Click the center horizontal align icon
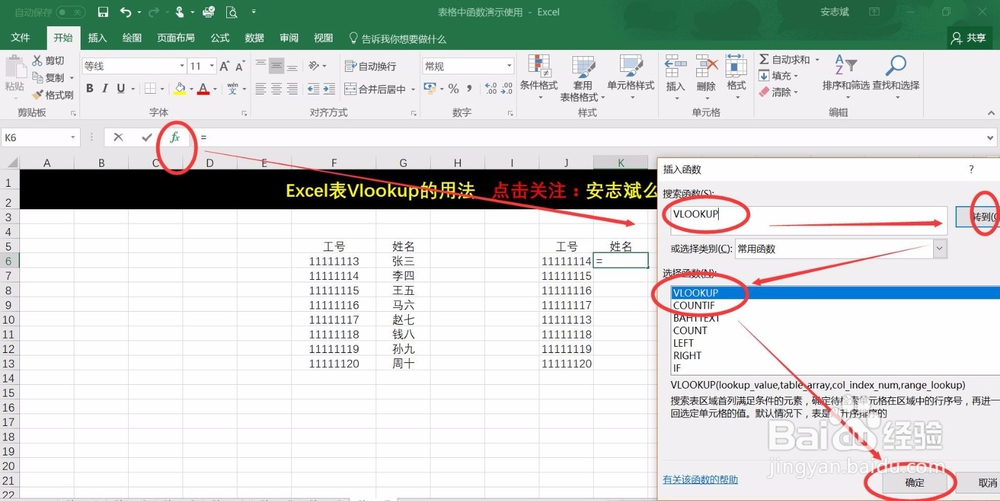This screenshot has width=1000, height=501. (x=276, y=89)
